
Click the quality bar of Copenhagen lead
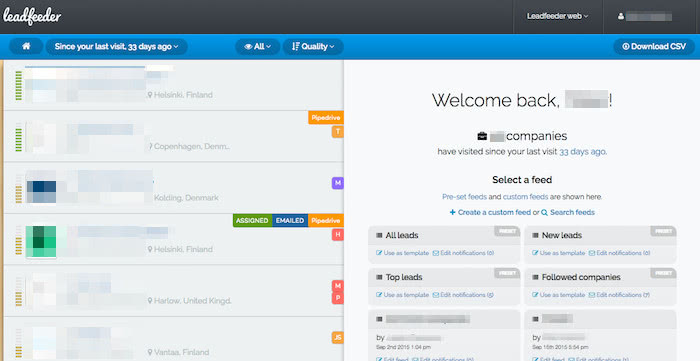(18, 137)
